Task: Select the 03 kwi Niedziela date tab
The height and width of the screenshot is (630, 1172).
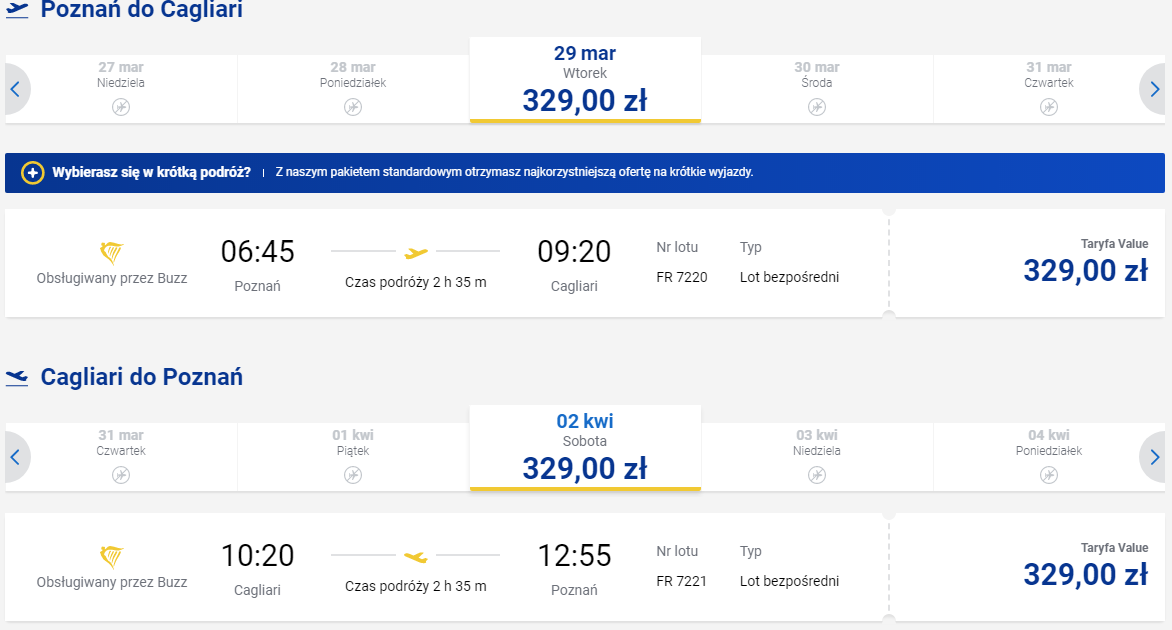Action: pyautogui.click(x=817, y=457)
